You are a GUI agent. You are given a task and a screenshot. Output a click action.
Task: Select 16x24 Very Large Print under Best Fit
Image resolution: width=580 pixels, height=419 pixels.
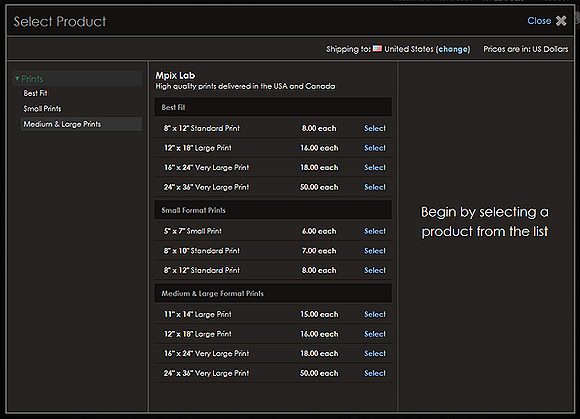pyautogui.click(x=375, y=168)
